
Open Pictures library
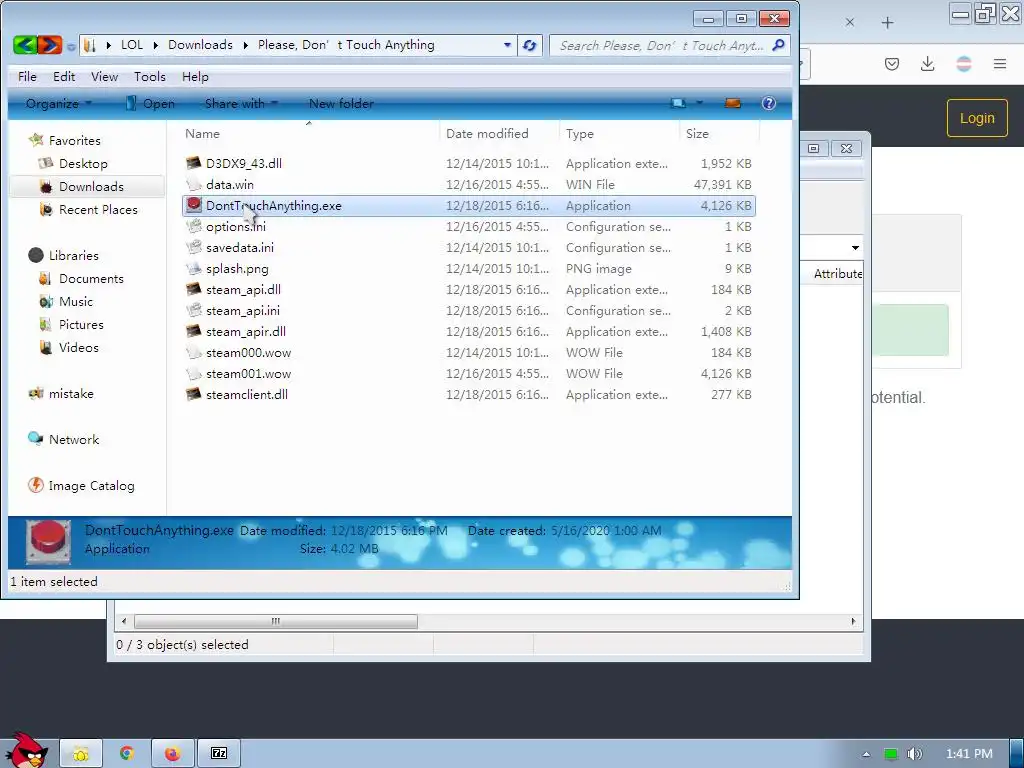[x=81, y=324]
